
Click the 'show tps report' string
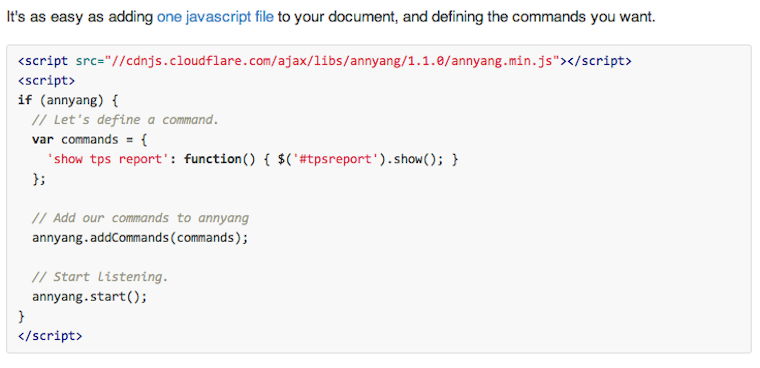pos(107,160)
